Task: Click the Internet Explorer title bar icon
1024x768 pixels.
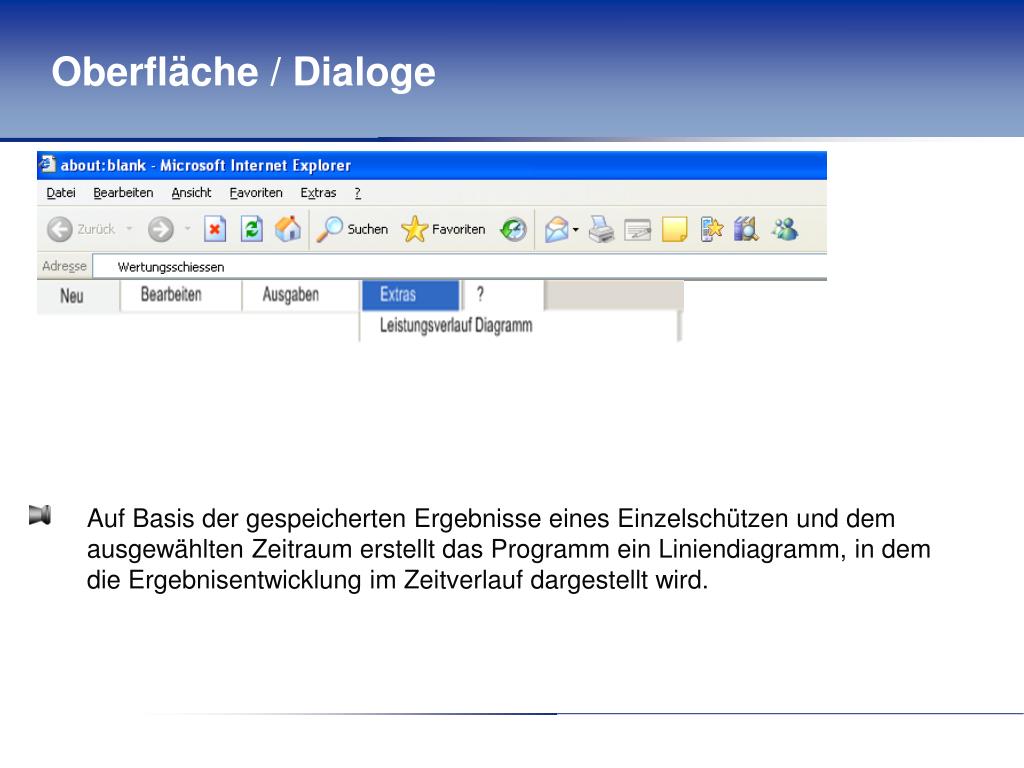Action: 48,163
